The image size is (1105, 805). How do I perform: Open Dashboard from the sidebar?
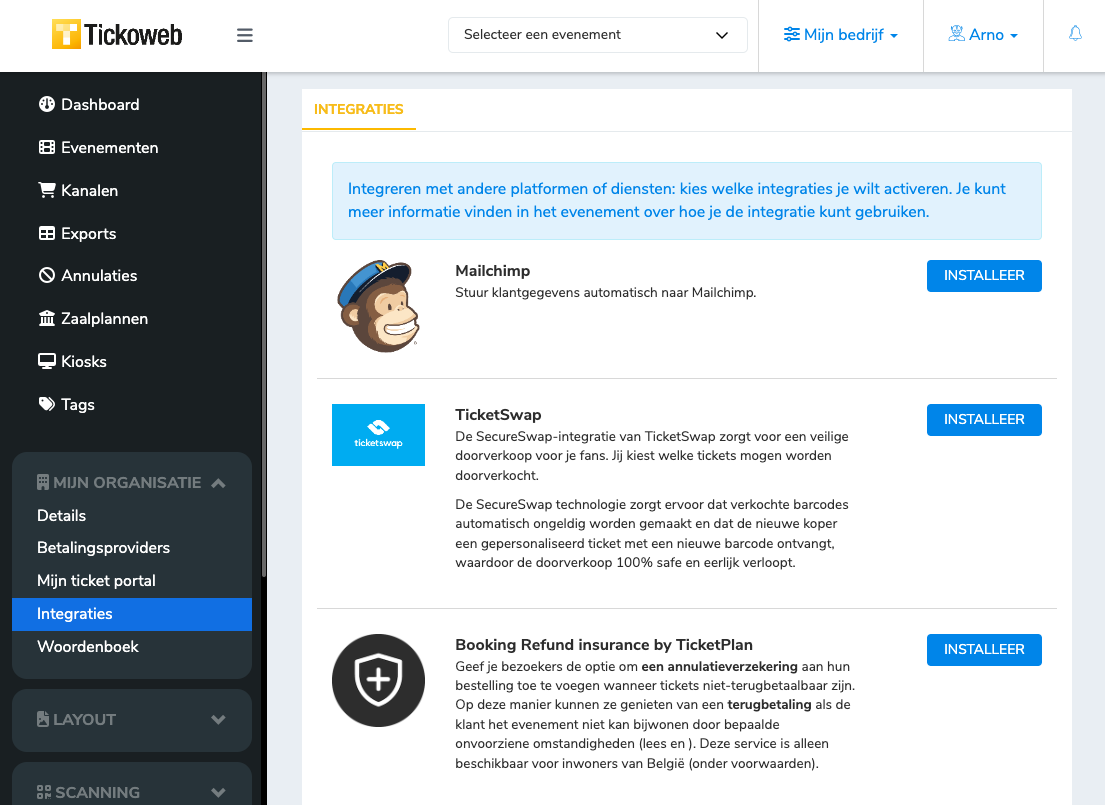point(89,104)
